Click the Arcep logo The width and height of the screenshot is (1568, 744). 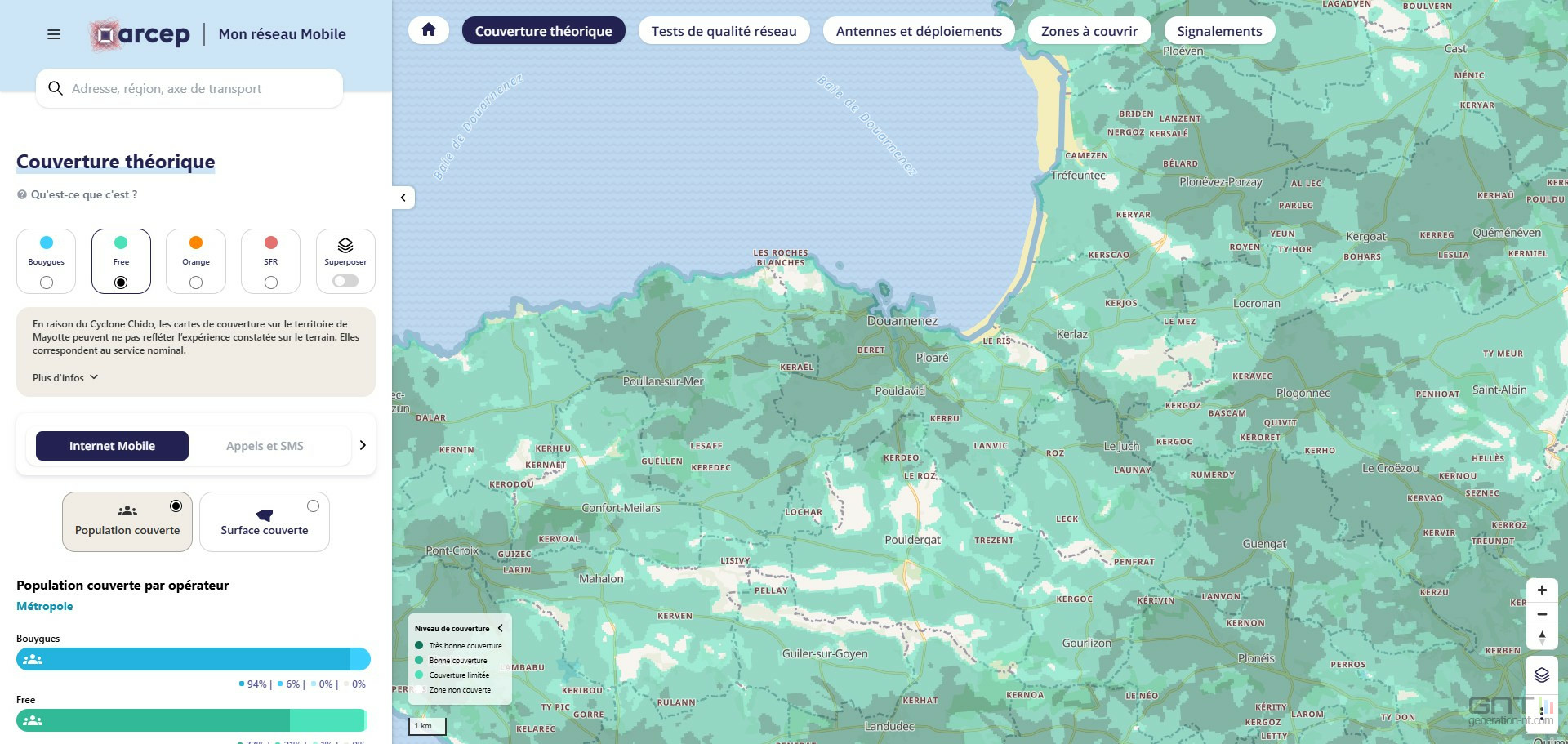[140, 35]
